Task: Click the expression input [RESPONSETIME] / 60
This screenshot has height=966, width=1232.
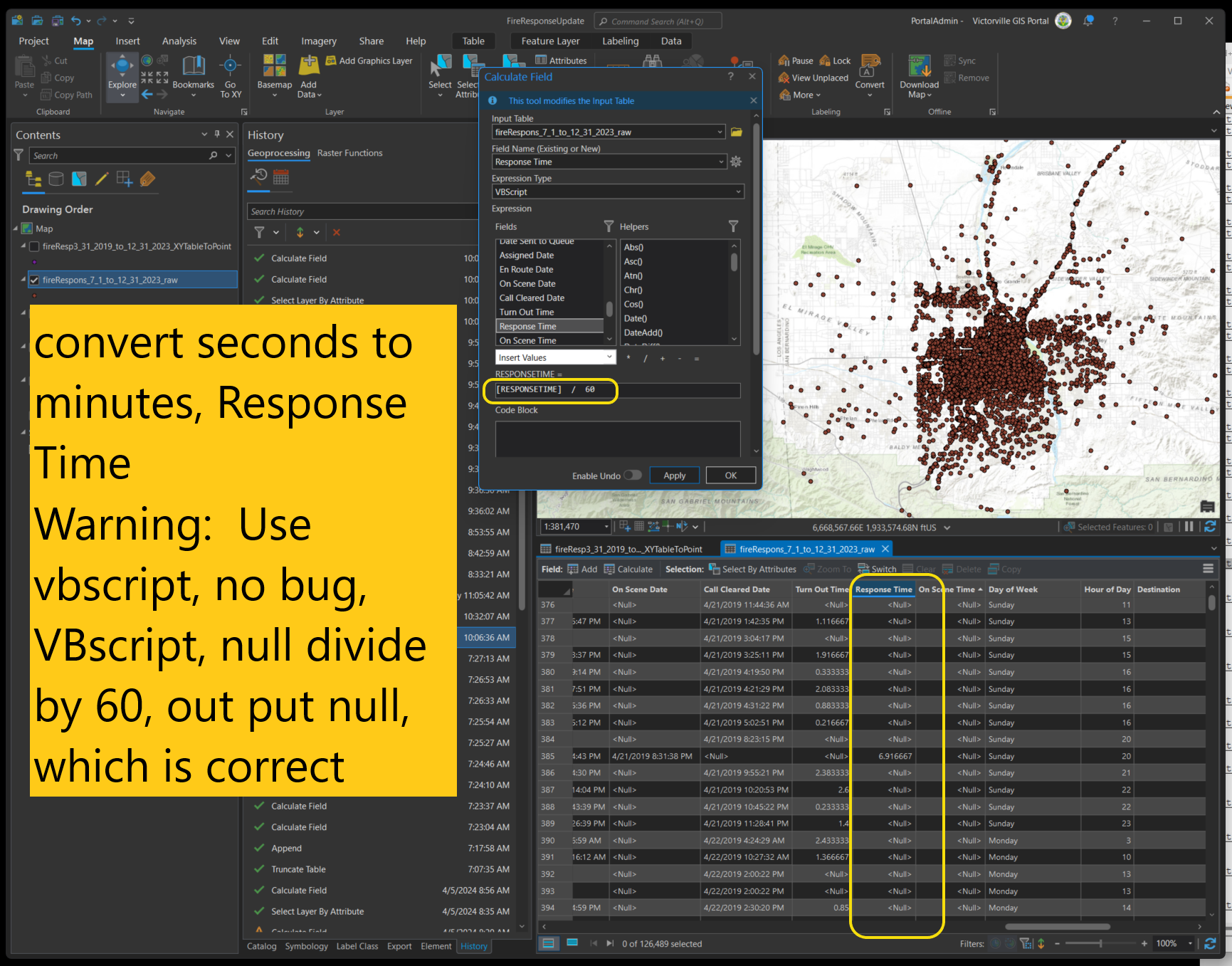Action: 618,390
